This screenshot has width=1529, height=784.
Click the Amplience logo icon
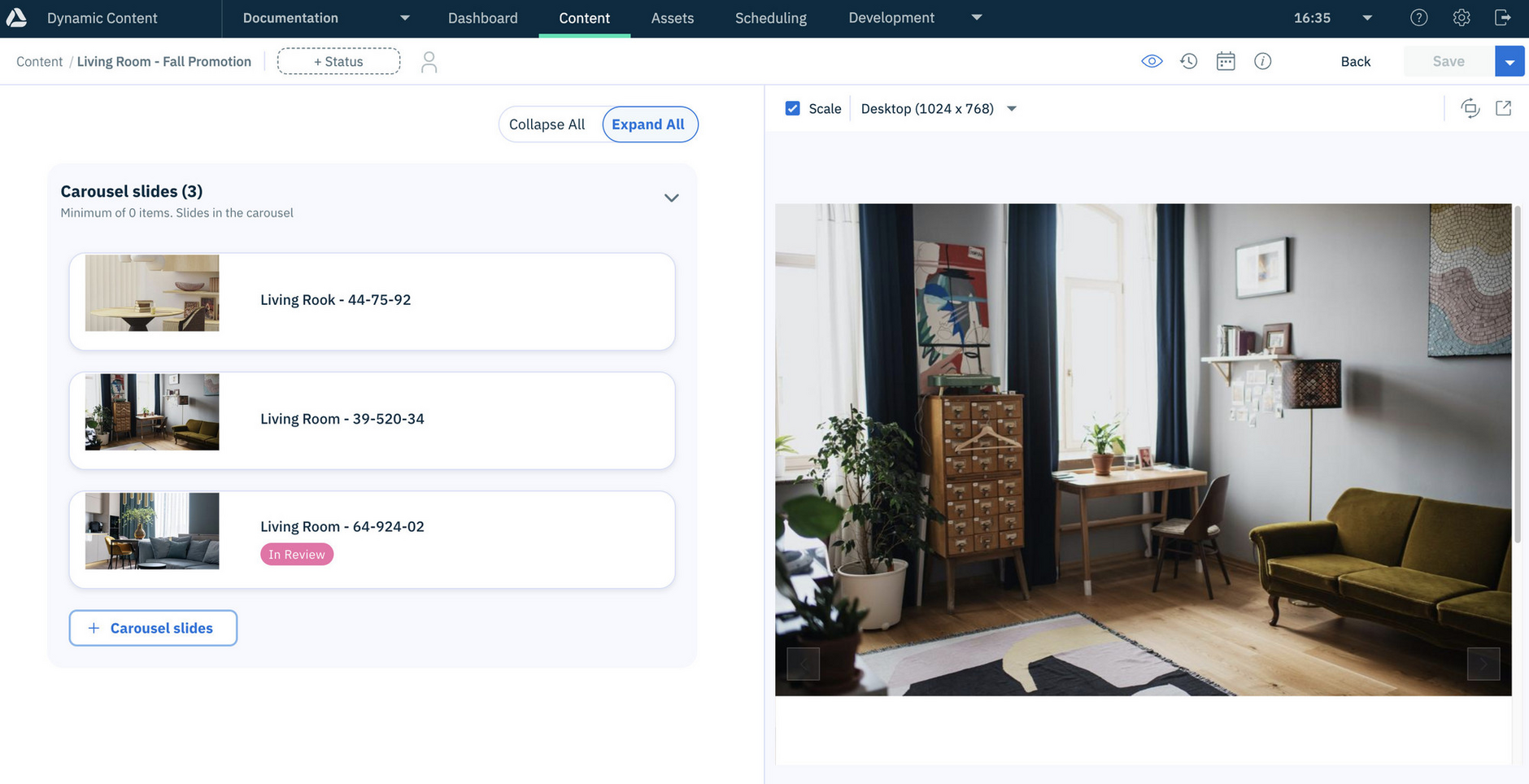pyautogui.click(x=16, y=17)
